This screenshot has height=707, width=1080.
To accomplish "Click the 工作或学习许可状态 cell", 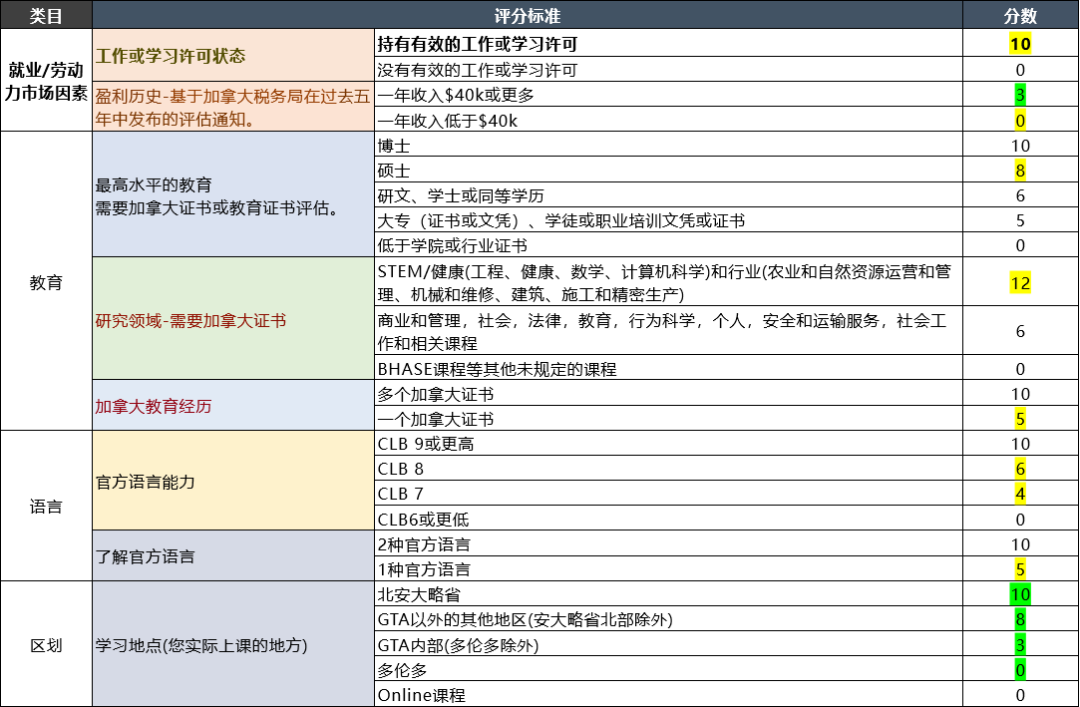I will coord(233,55).
